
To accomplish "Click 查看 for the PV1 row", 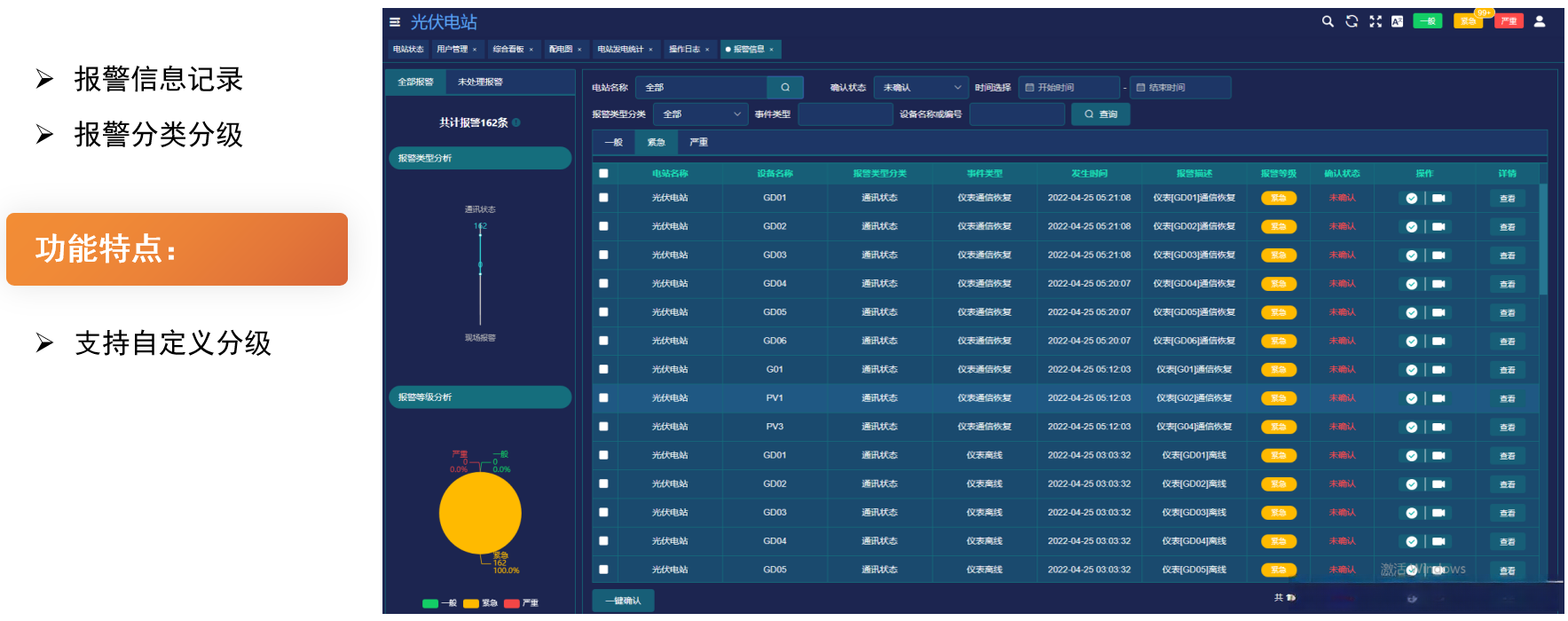I will (x=1508, y=398).
